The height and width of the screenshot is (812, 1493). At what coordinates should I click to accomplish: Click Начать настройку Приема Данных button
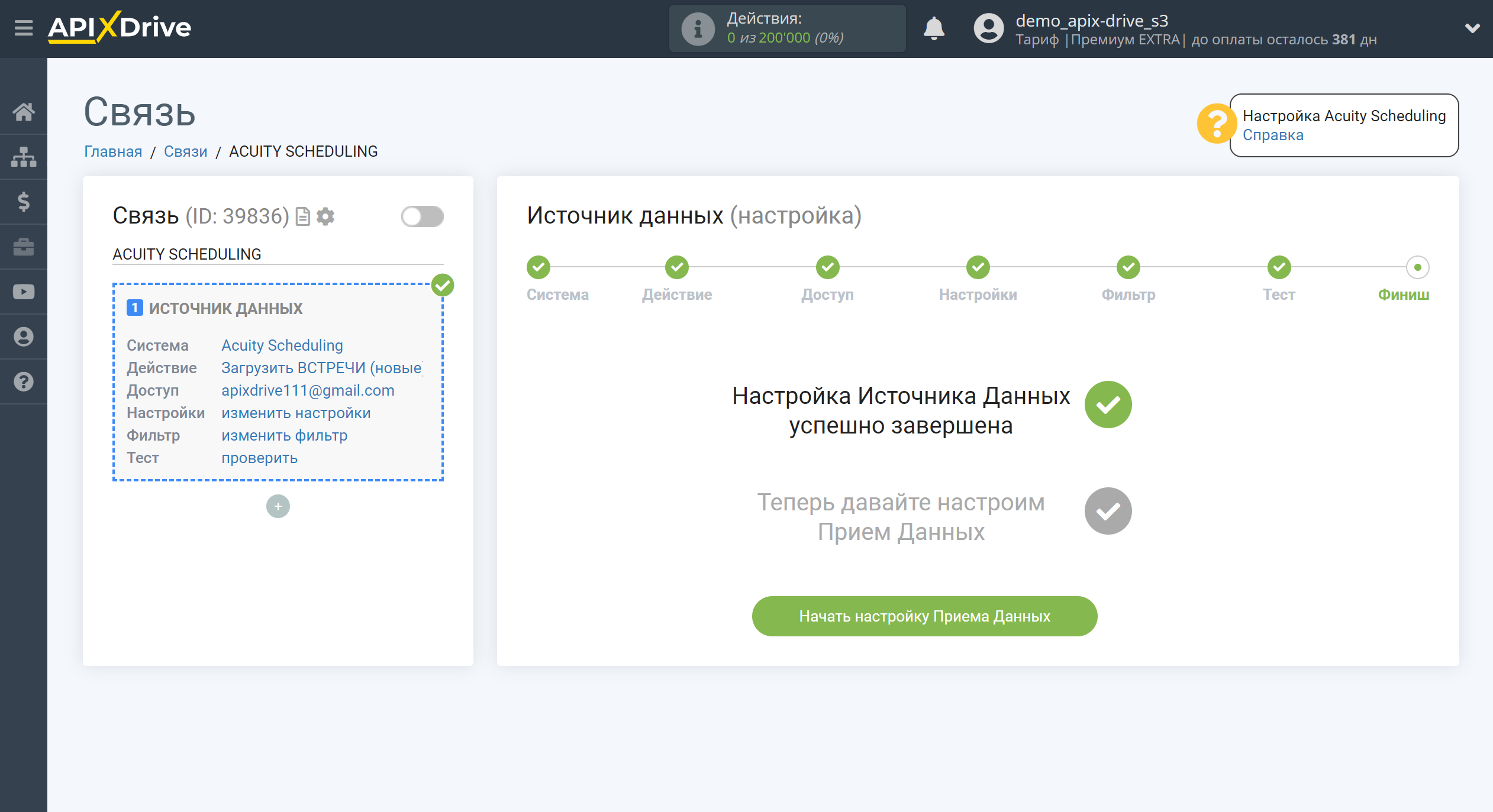click(924, 616)
